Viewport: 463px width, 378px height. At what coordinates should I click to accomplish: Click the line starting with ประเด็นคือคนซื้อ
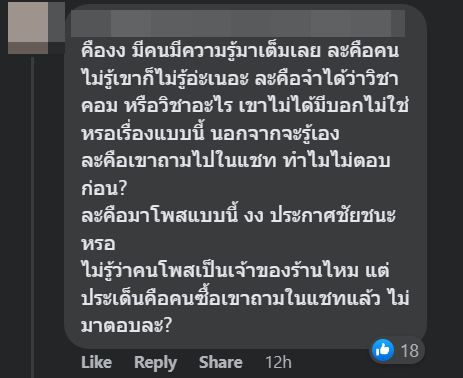pos(245,298)
